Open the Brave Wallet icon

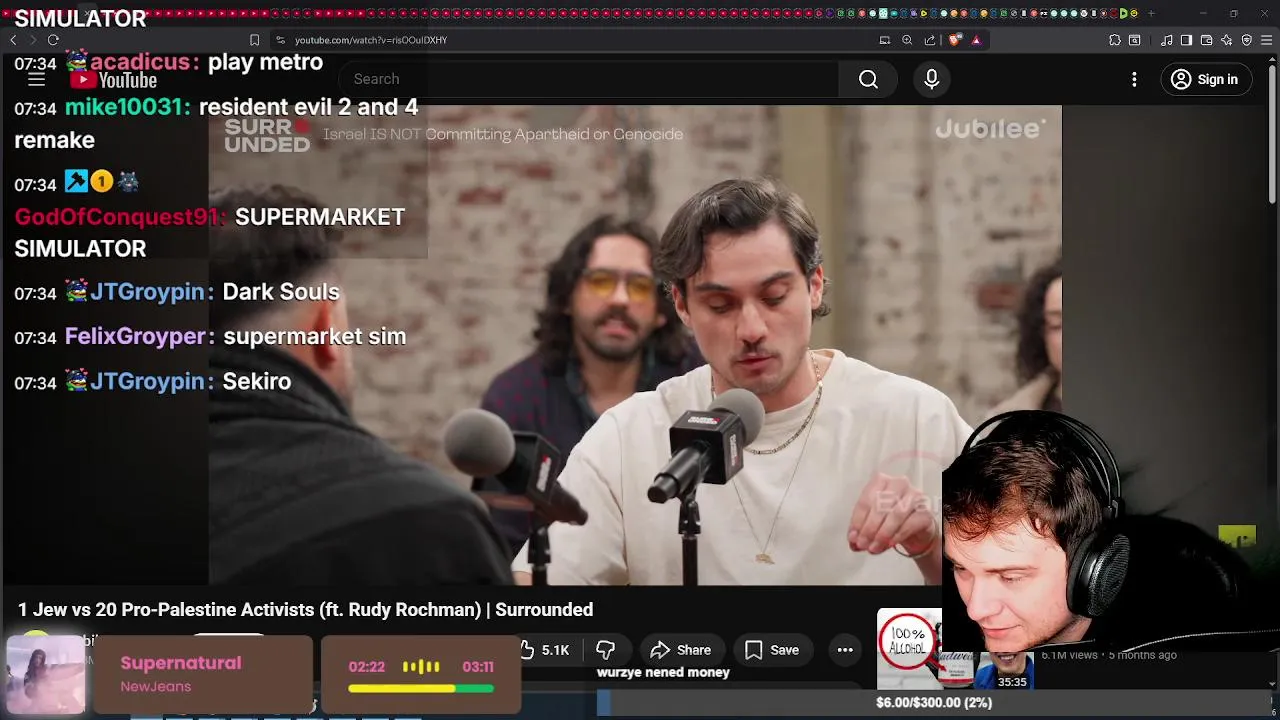tap(1207, 40)
